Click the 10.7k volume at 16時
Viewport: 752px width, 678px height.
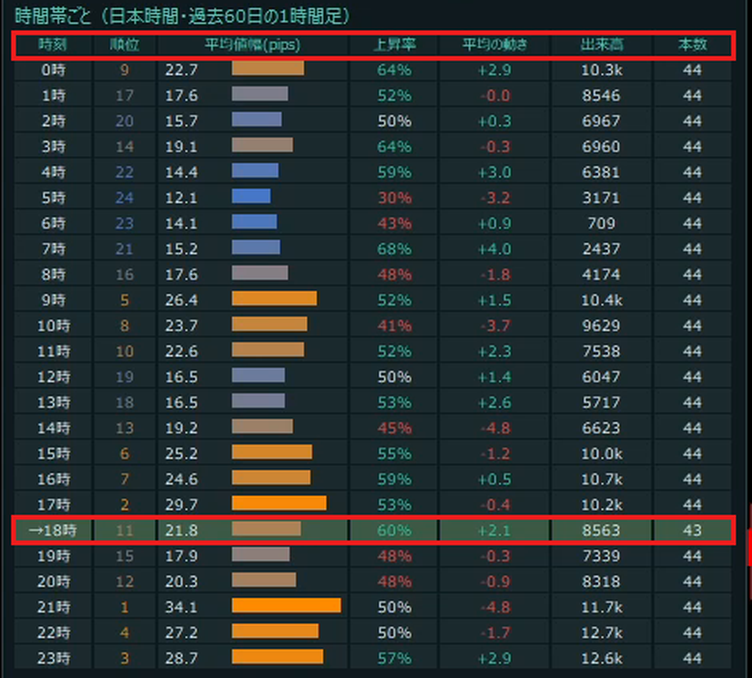601,479
